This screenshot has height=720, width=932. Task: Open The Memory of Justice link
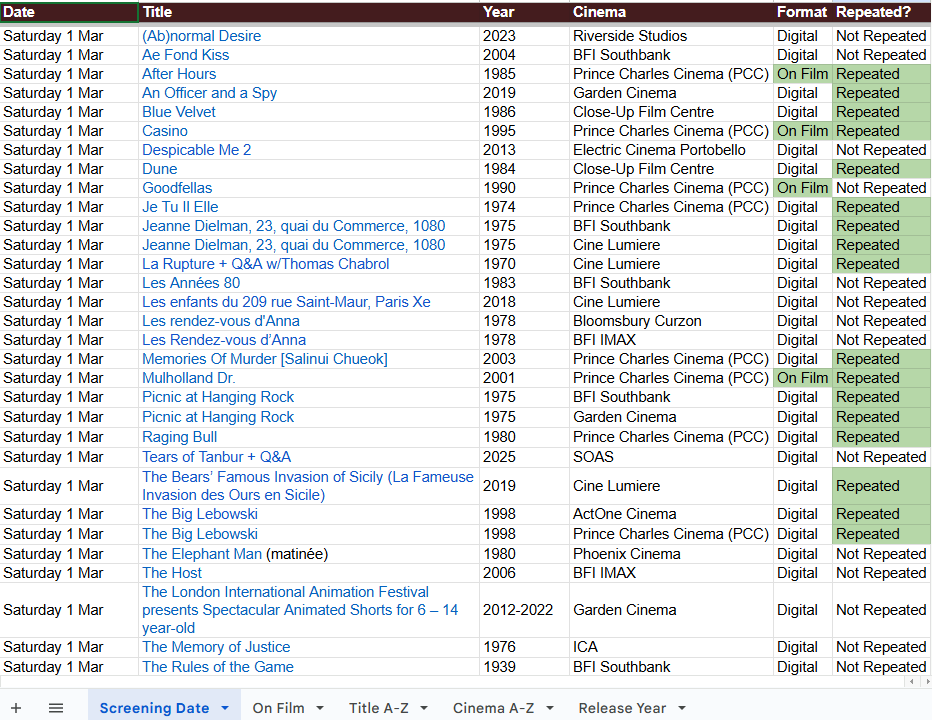coord(216,647)
